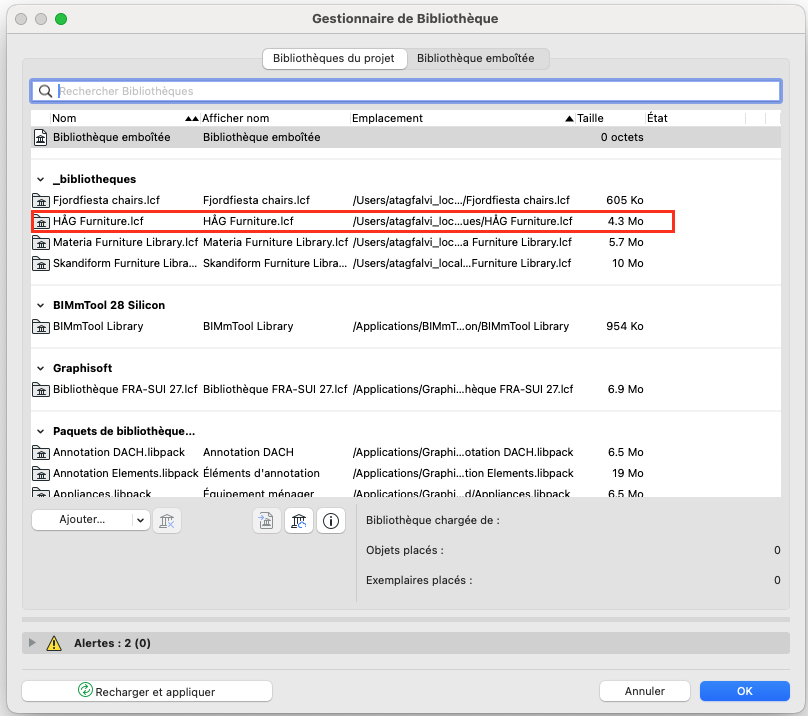
Task: Click the library icon of Annotation Elements.libpack row
Action: click(41, 474)
